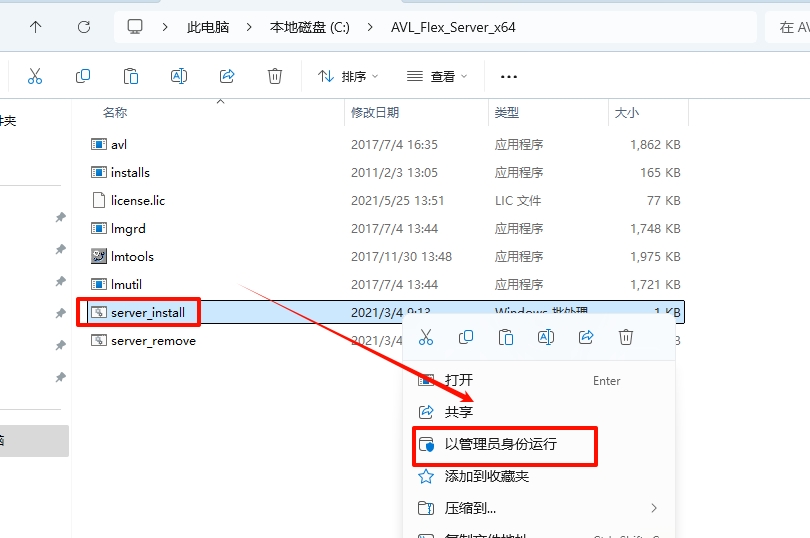Select the lmutil file name

click(126, 284)
